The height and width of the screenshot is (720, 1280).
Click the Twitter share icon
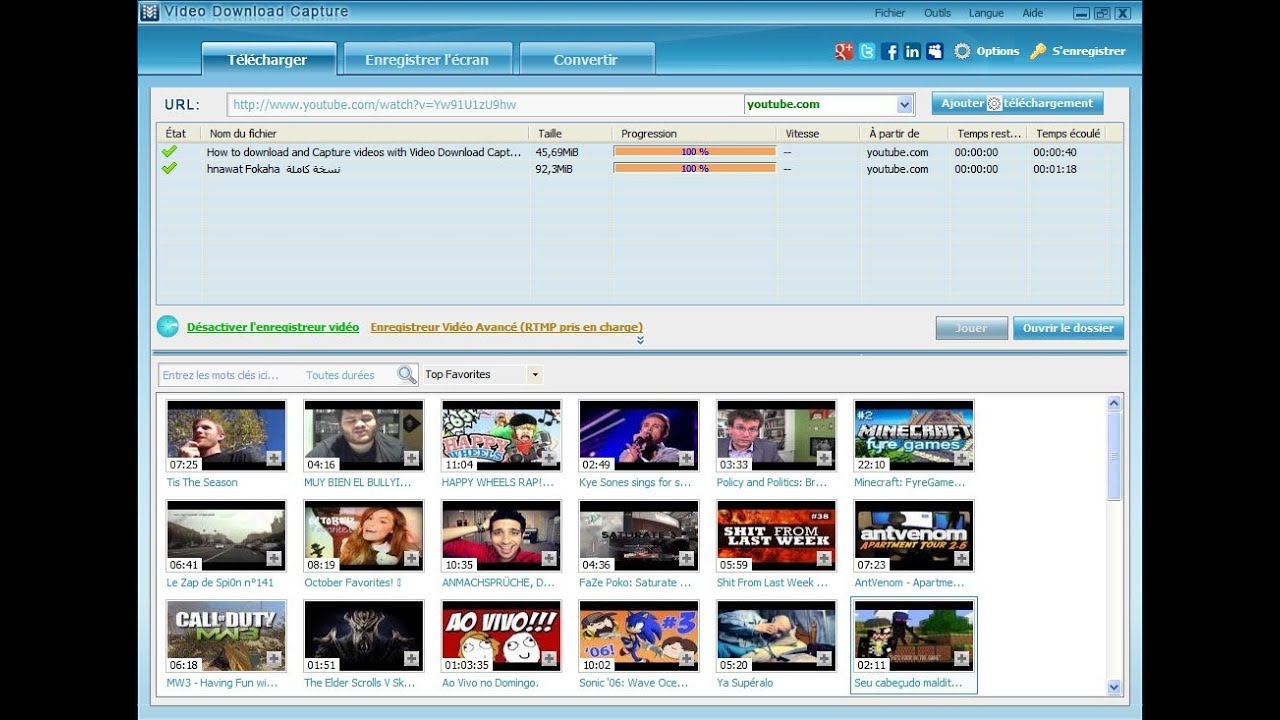867,52
